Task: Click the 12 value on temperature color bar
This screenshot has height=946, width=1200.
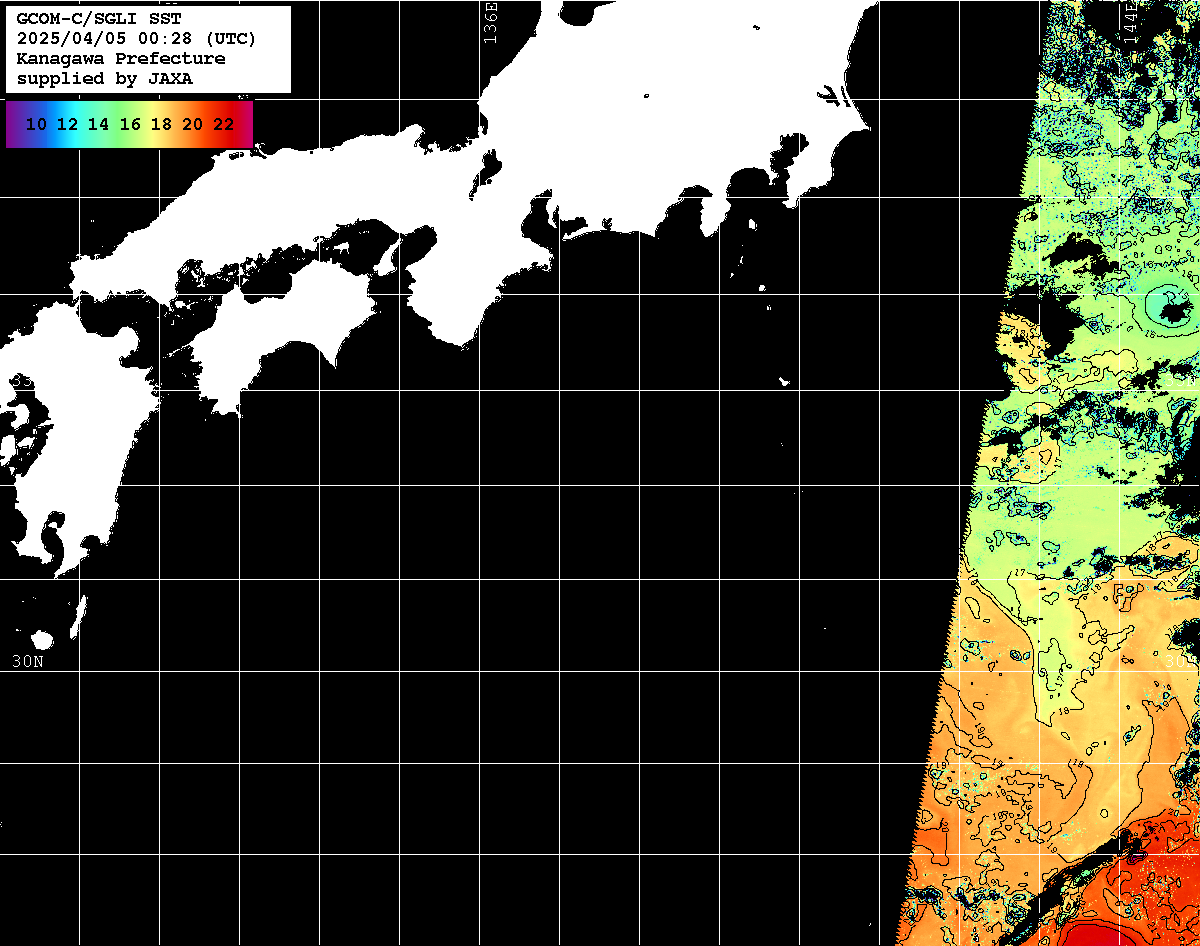Action: pyautogui.click(x=67, y=124)
